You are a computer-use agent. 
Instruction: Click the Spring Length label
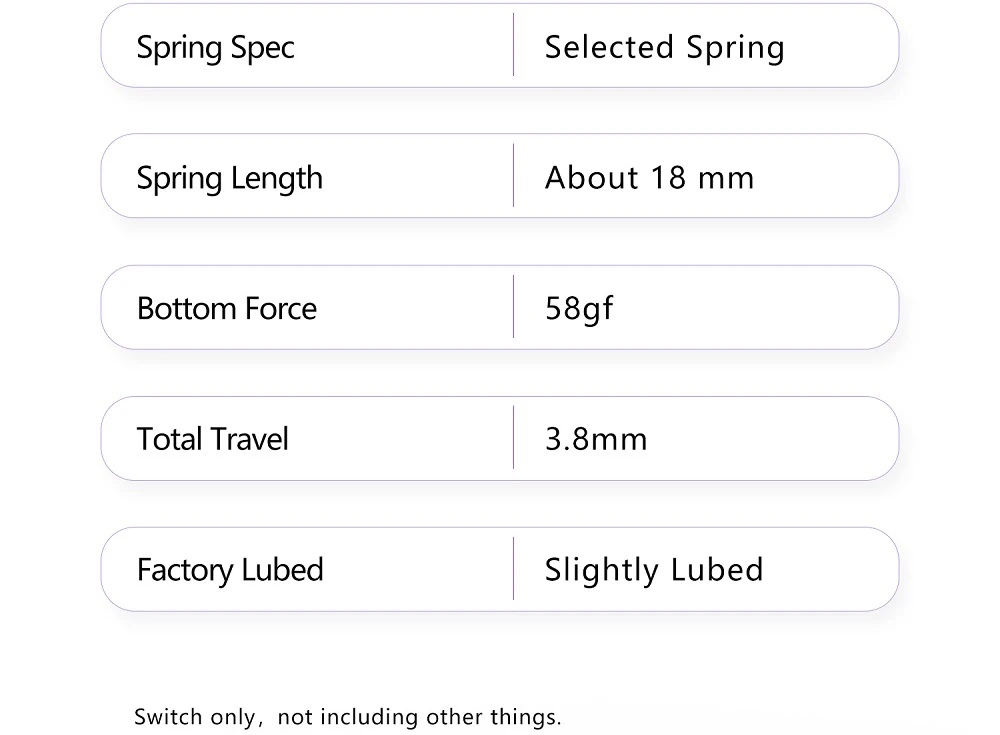click(x=229, y=178)
